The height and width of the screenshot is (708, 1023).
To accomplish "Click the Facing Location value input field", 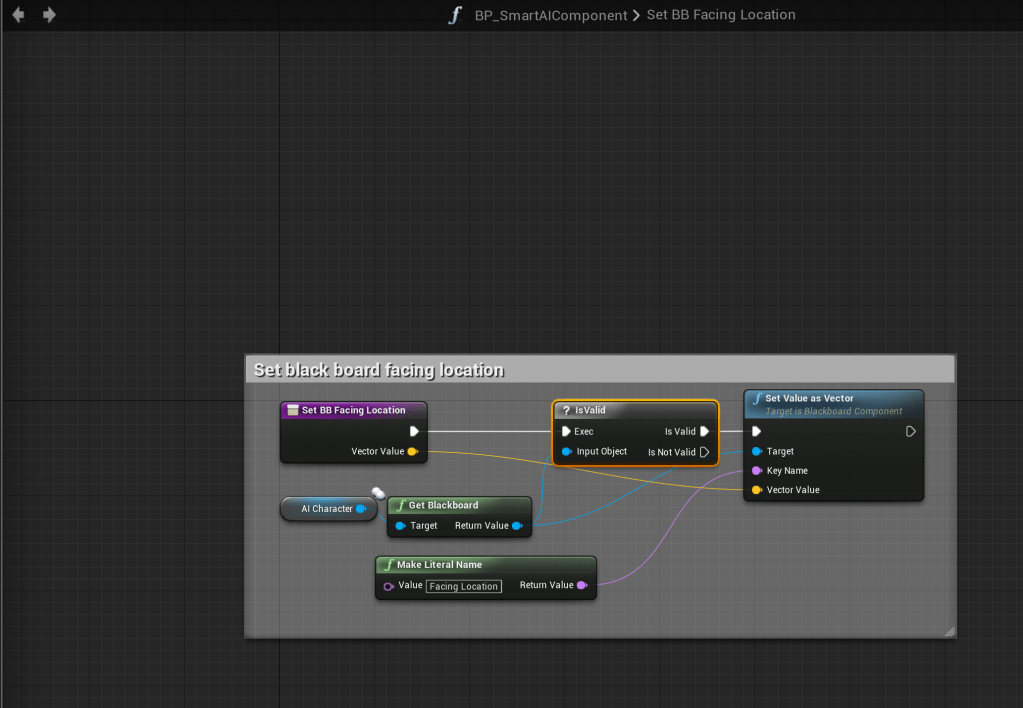I will [464, 586].
